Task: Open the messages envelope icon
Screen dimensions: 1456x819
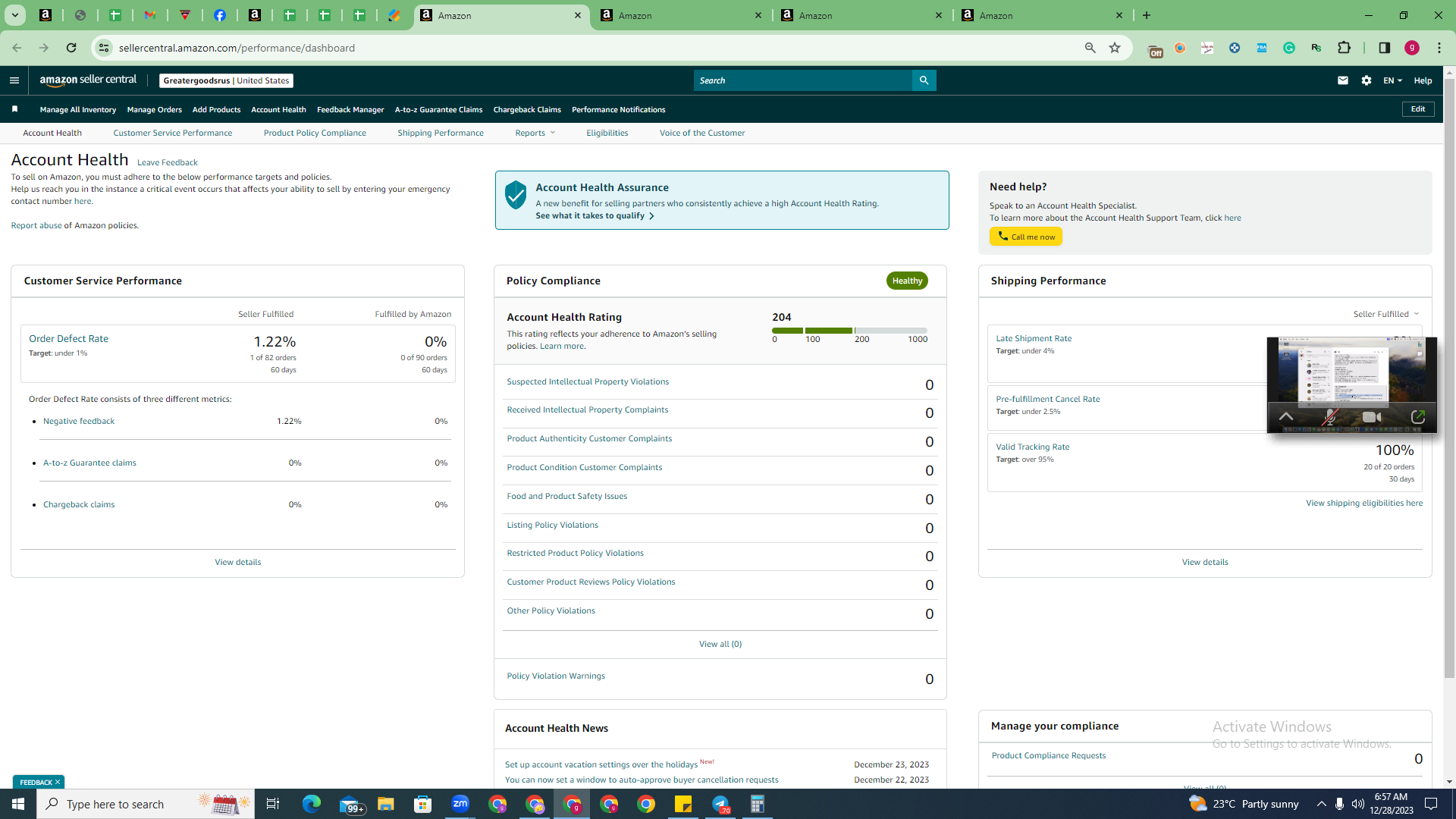Action: tap(1343, 80)
